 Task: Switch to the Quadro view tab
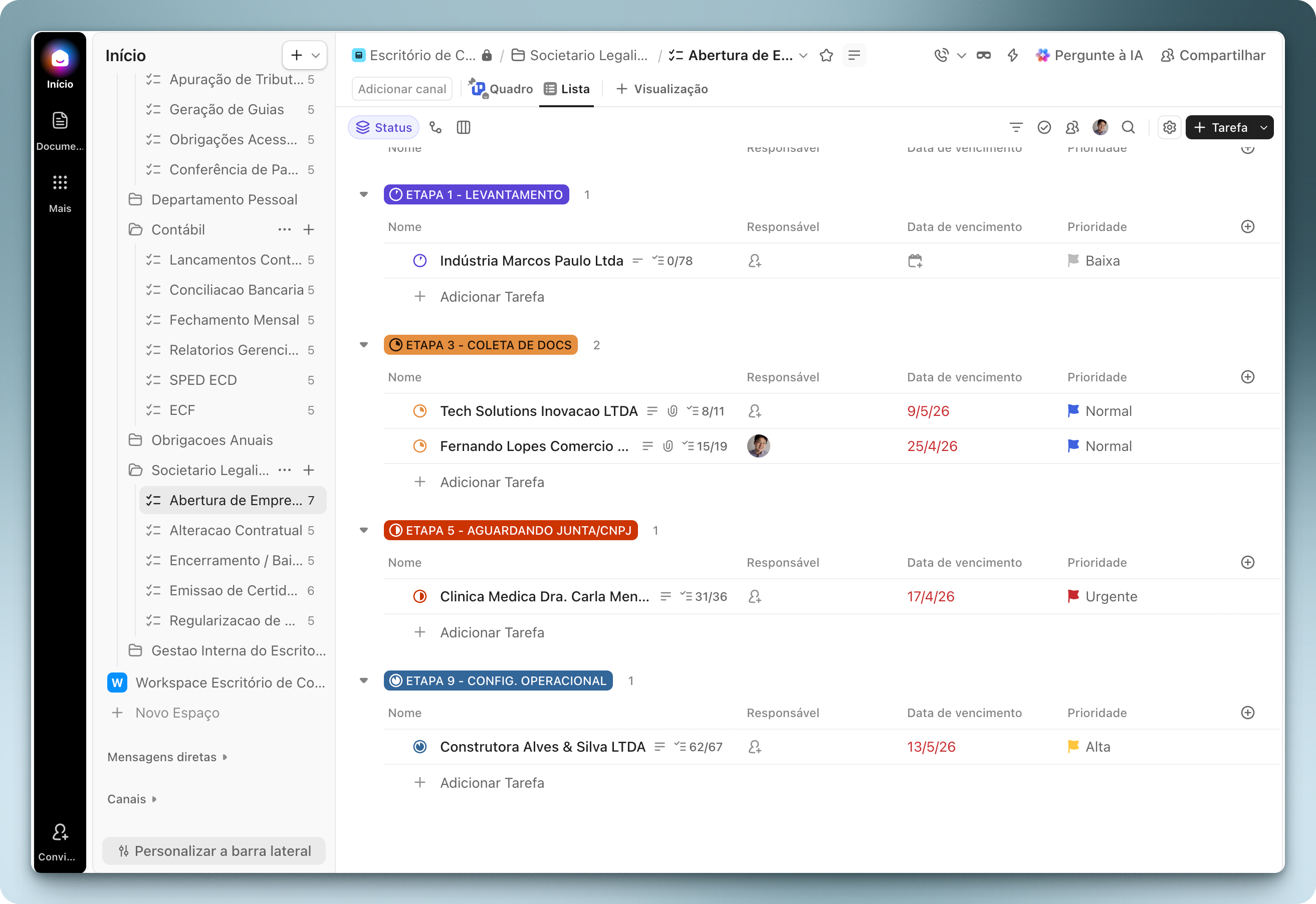point(502,89)
